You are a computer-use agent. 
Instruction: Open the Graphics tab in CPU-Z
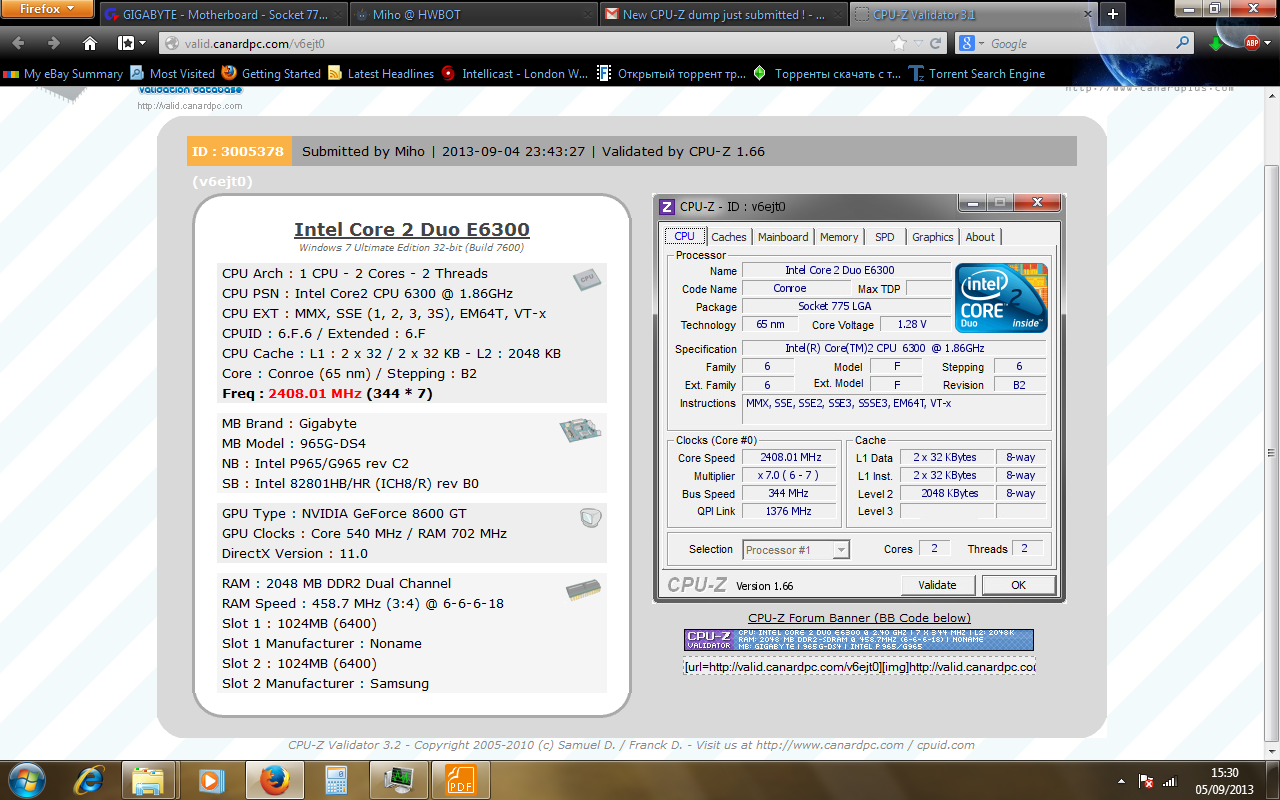(x=933, y=237)
